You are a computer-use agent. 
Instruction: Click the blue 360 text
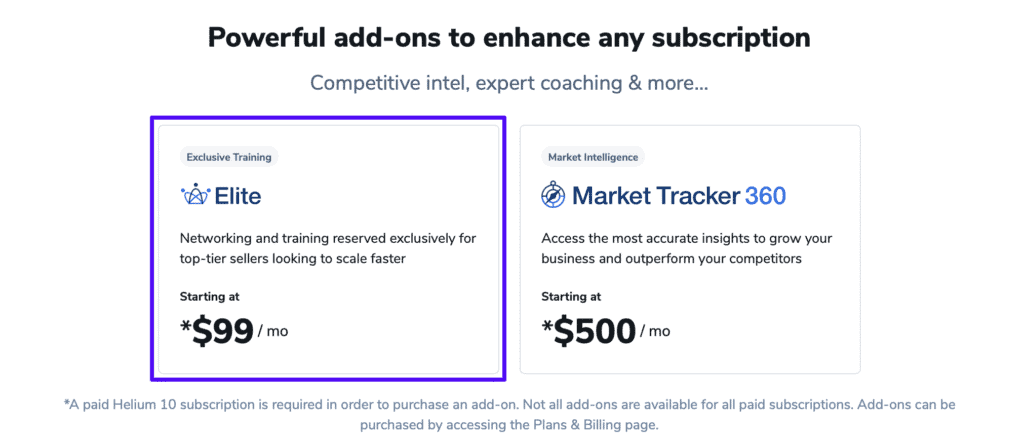click(766, 195)
